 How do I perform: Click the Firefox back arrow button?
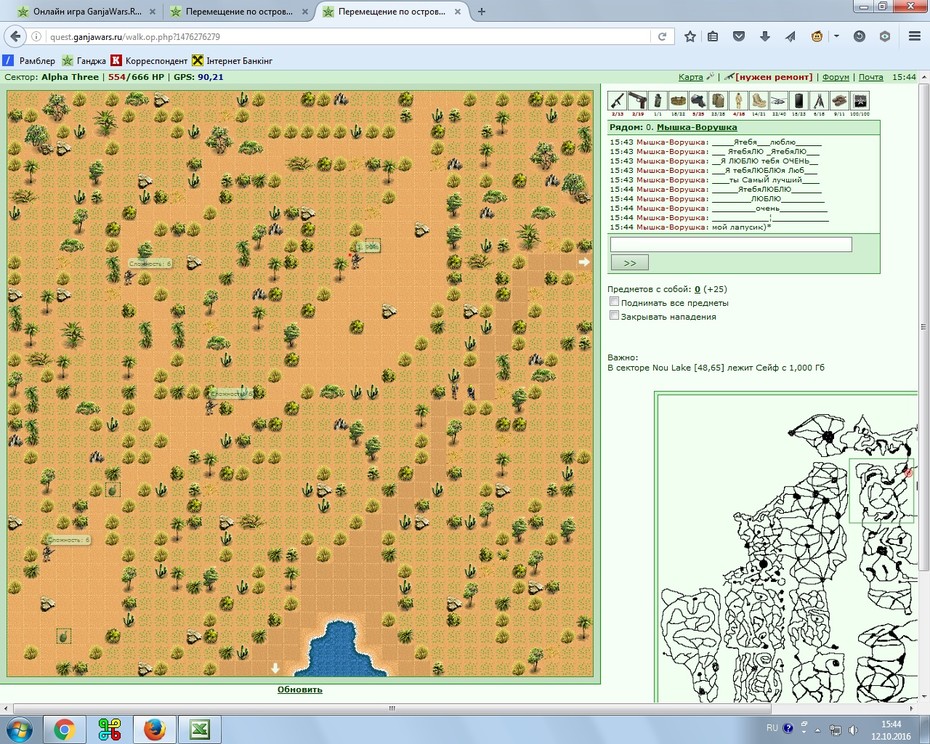click(x=15, y=36)
